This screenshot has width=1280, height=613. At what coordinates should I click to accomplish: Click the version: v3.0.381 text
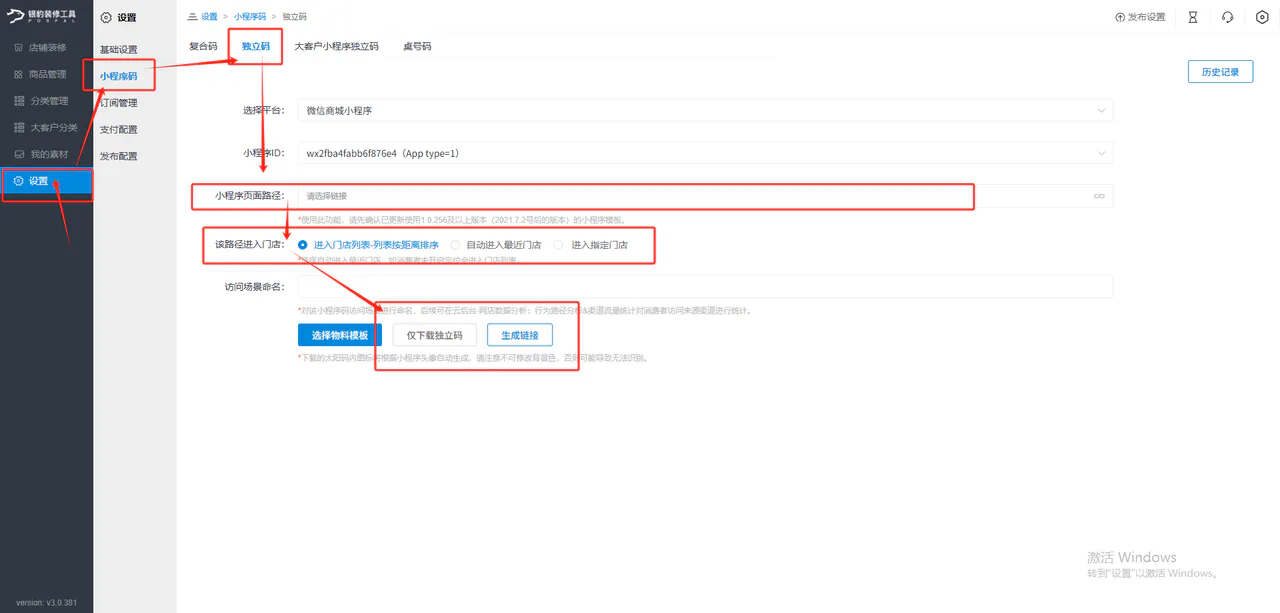pyautogui.click(x=46, y=603)
